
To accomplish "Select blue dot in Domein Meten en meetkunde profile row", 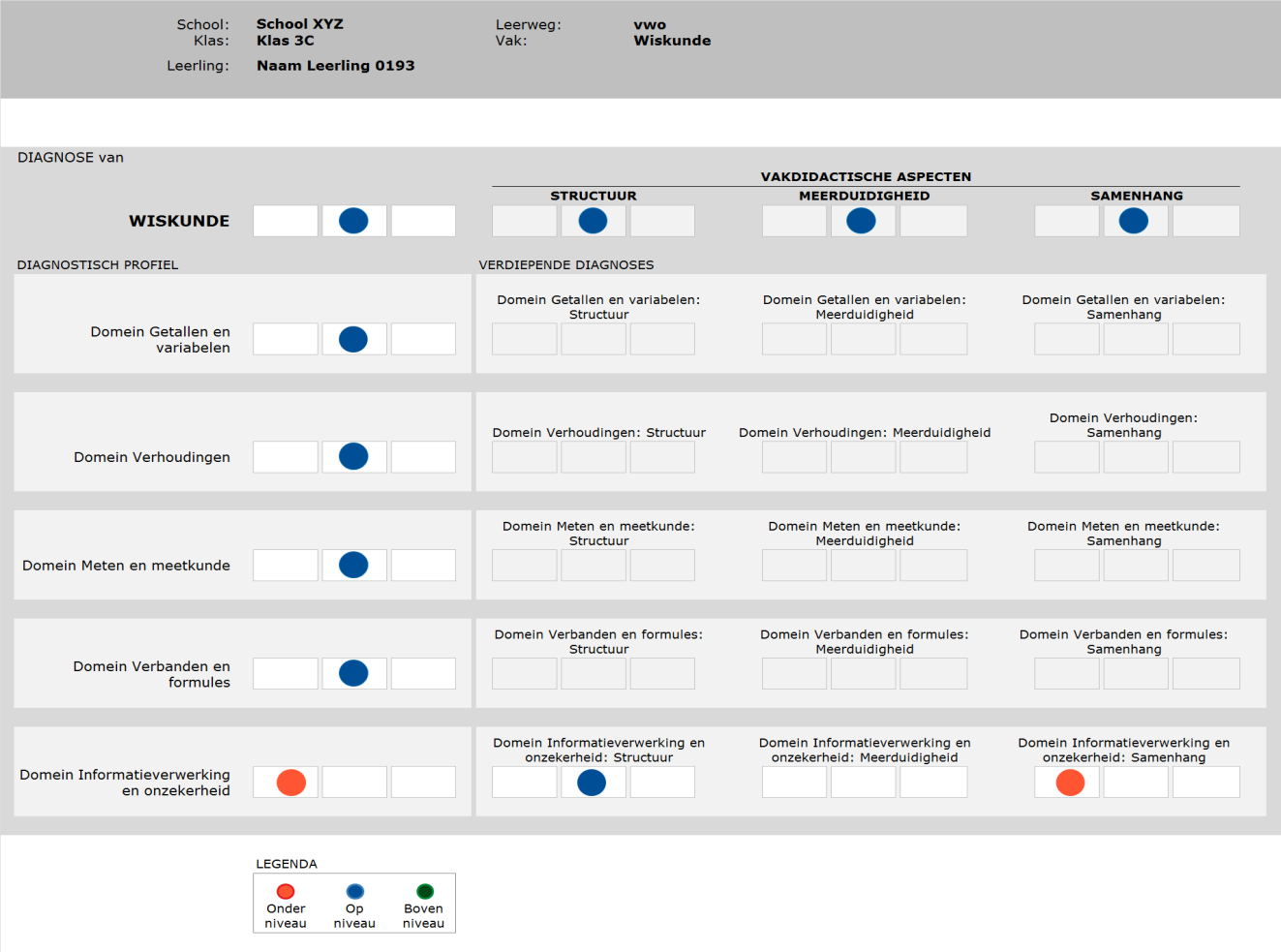I will pos(353,565).
